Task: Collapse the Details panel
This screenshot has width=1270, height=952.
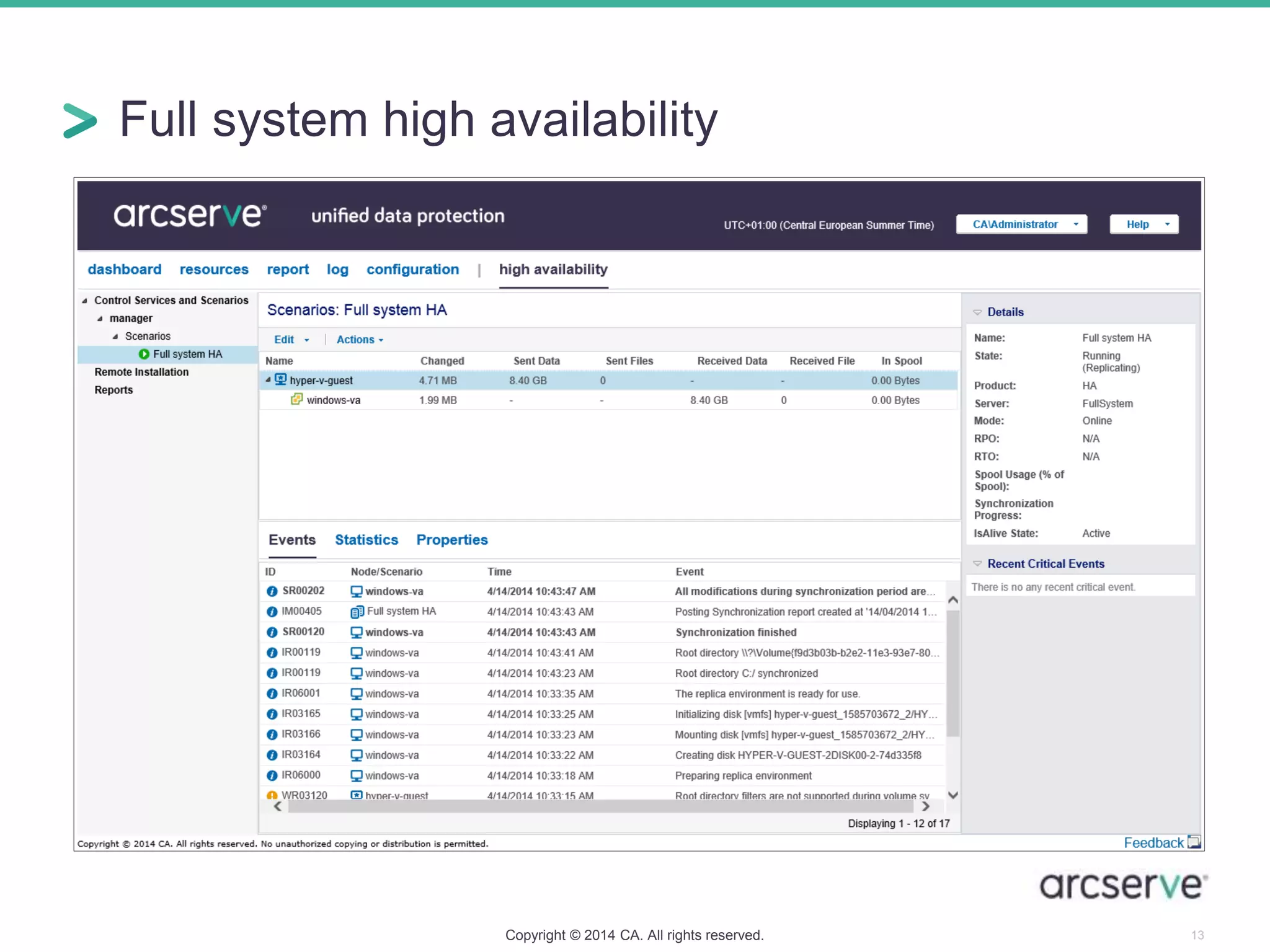Action: click(977, 312)
